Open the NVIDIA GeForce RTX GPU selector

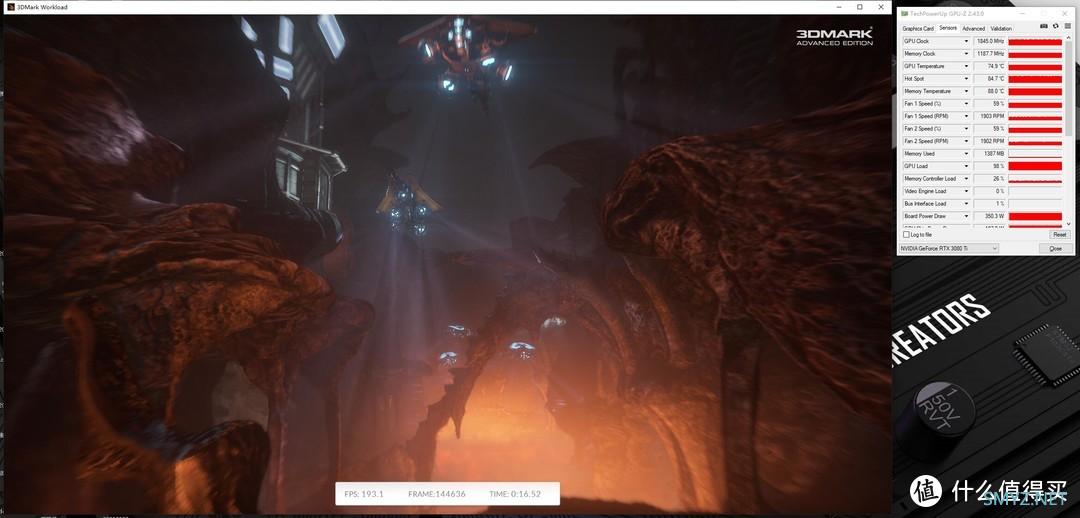(x=948, y=248)
